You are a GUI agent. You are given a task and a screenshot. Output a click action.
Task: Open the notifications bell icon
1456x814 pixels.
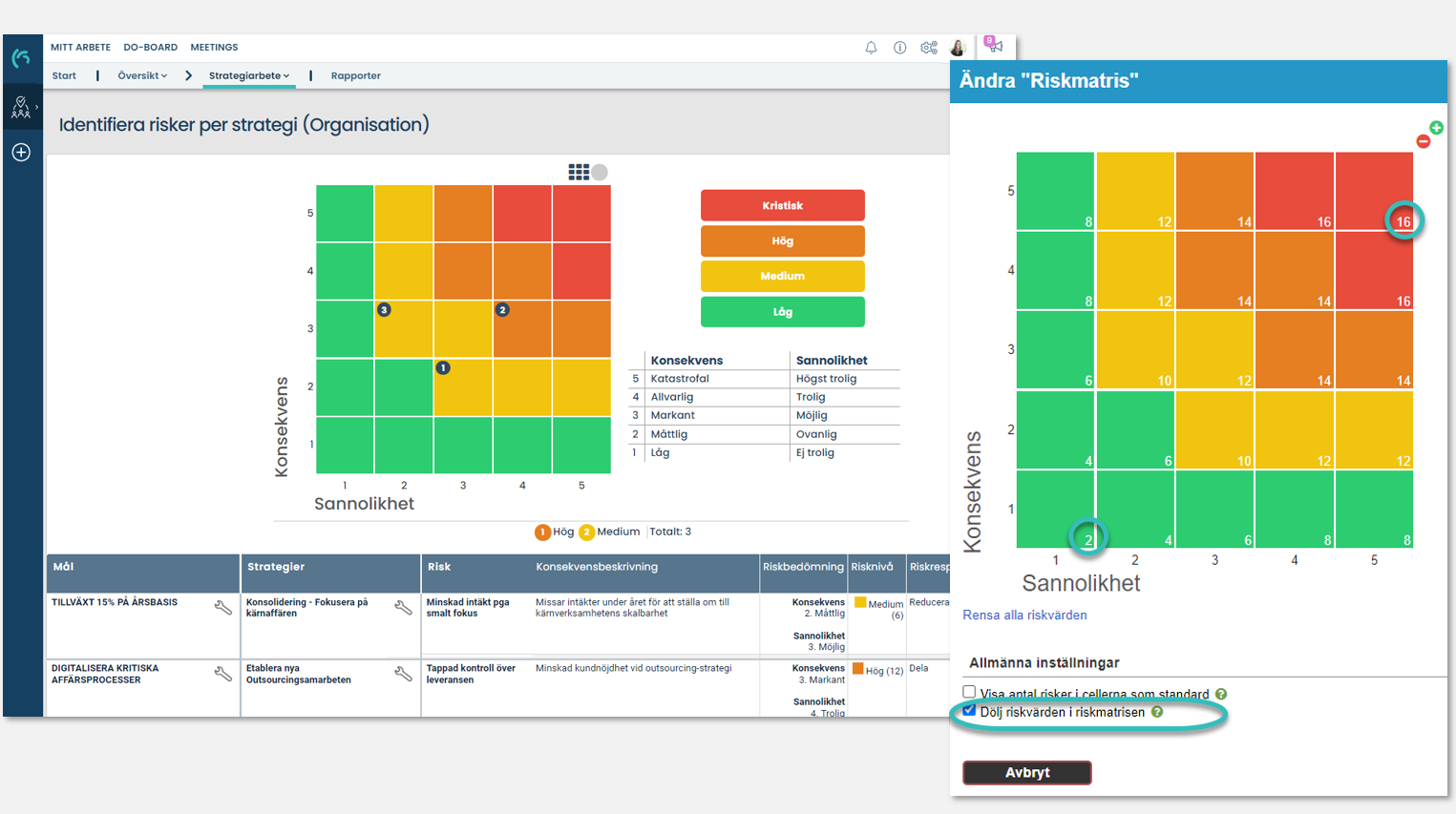[x=871, y=48]
